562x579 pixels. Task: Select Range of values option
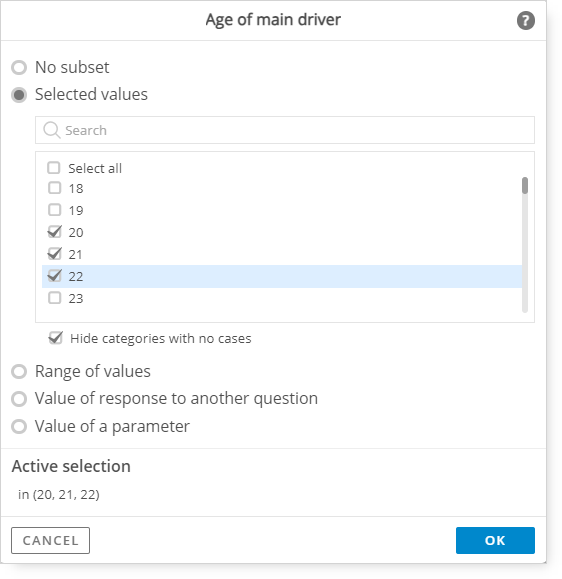coord(19,371)
